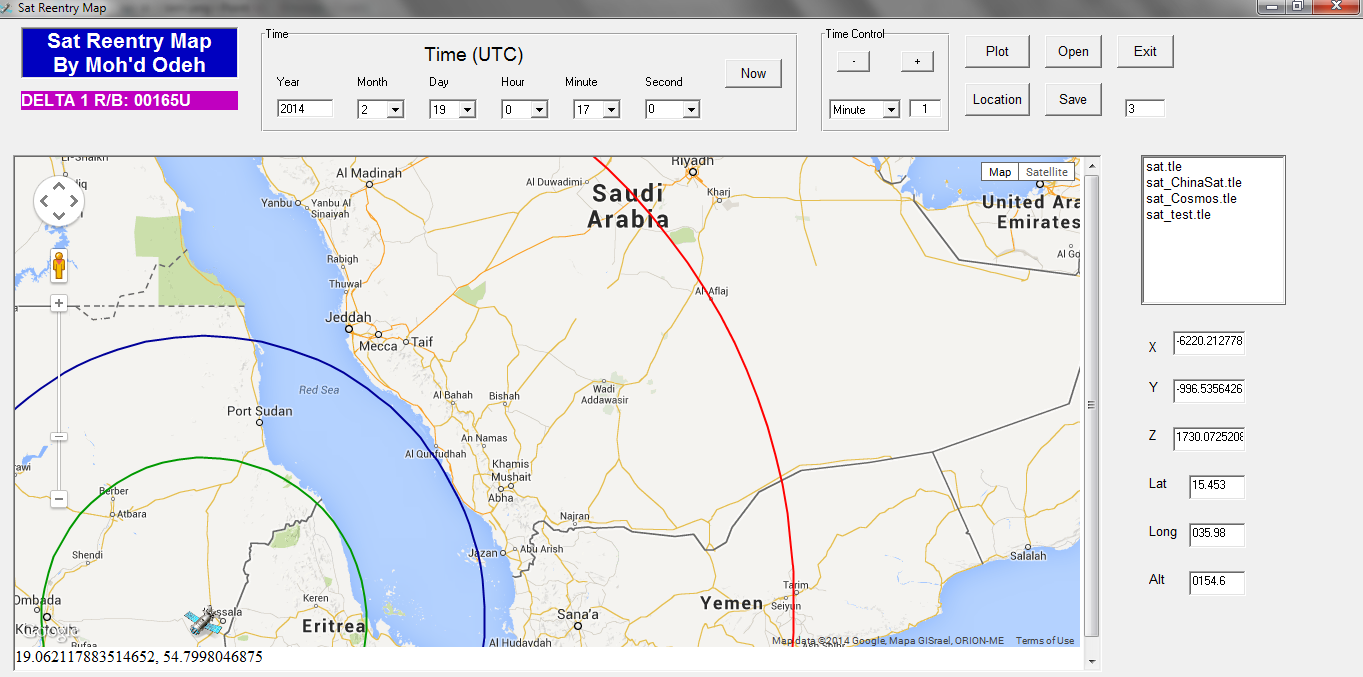Select sat.tle in the file list
This screenshot has height=677, width=1363.
(x=1165, y=166)
